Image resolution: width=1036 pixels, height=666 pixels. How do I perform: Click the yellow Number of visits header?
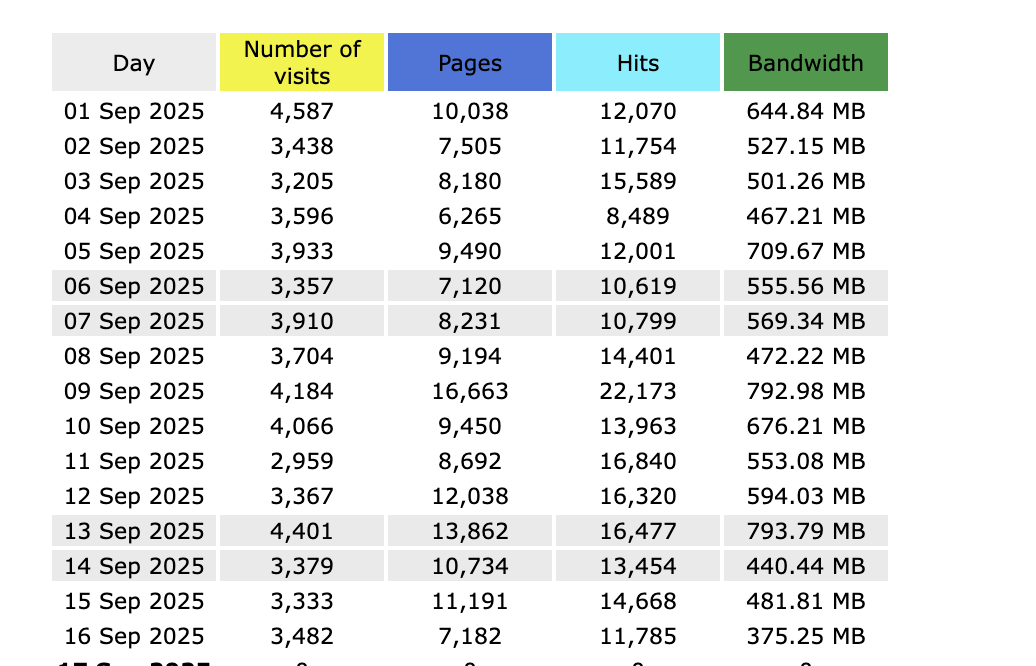click(x=302, y=63)
